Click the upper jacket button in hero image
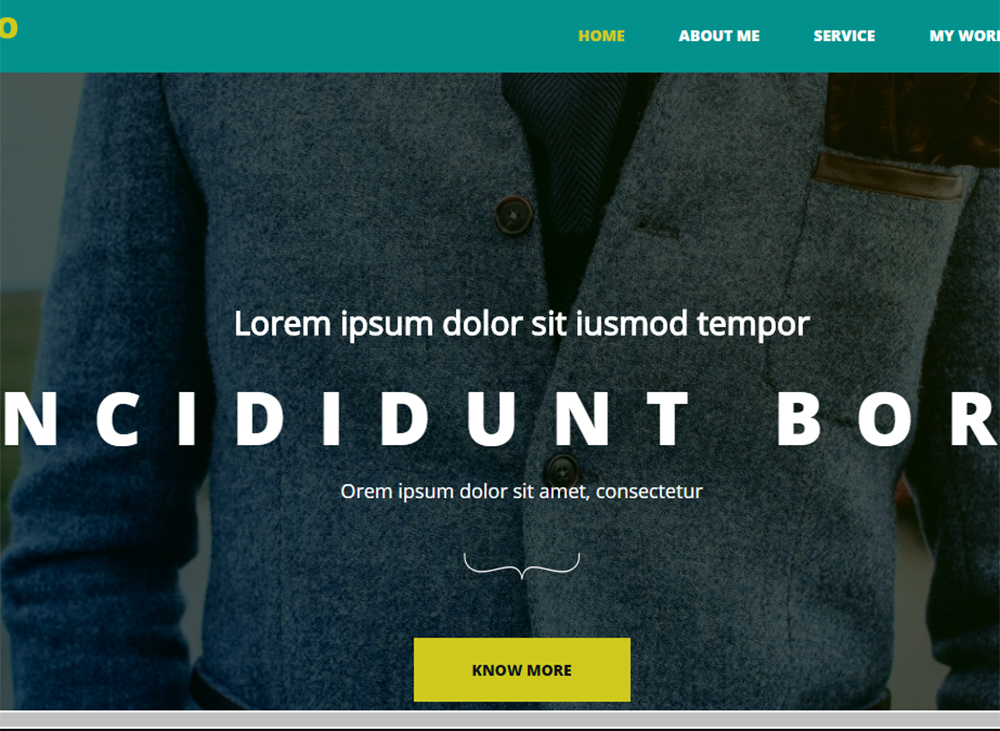The width and height of the screenshot is (1000, 731). point(514,215)
